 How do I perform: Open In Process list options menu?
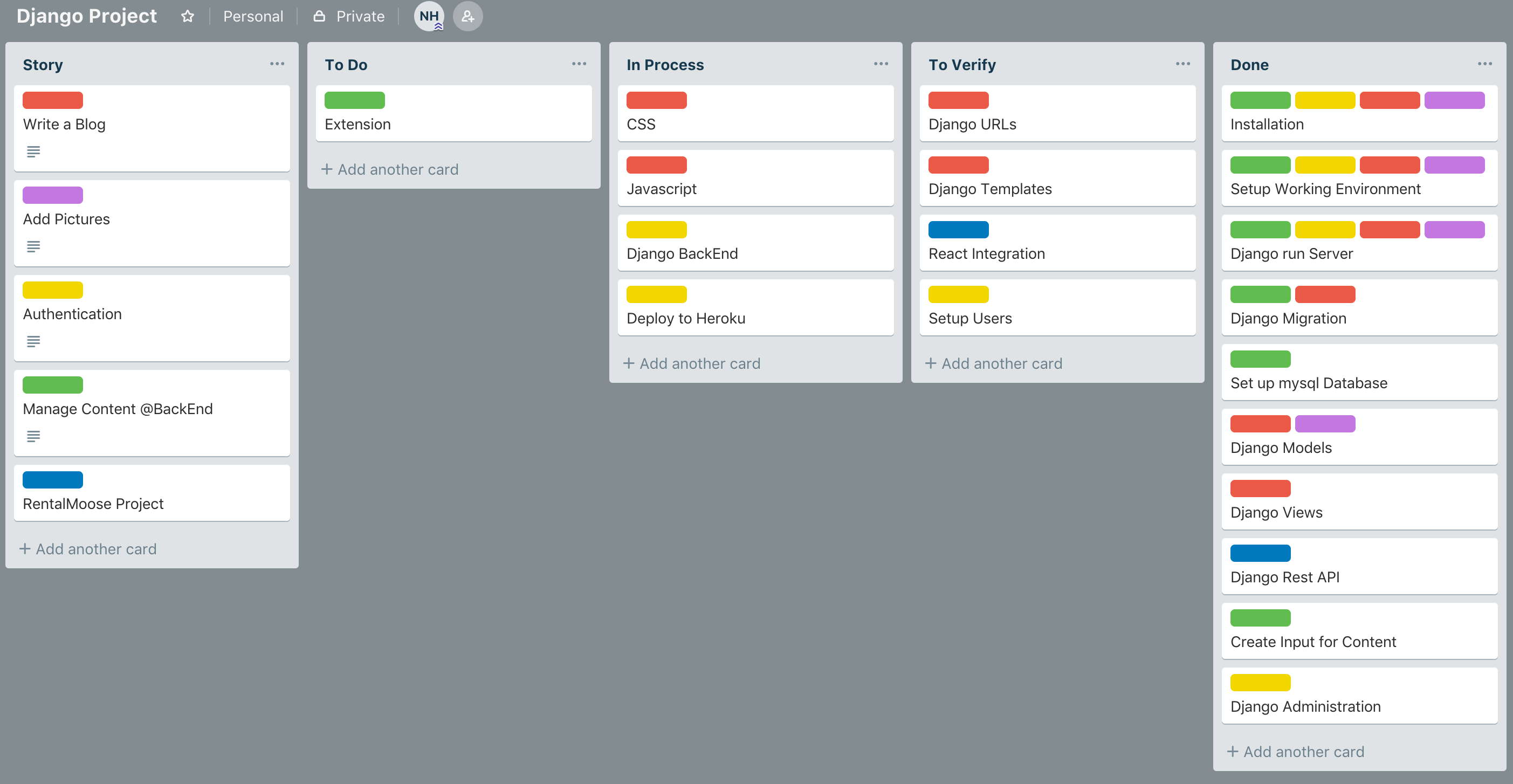click(881, 64)
